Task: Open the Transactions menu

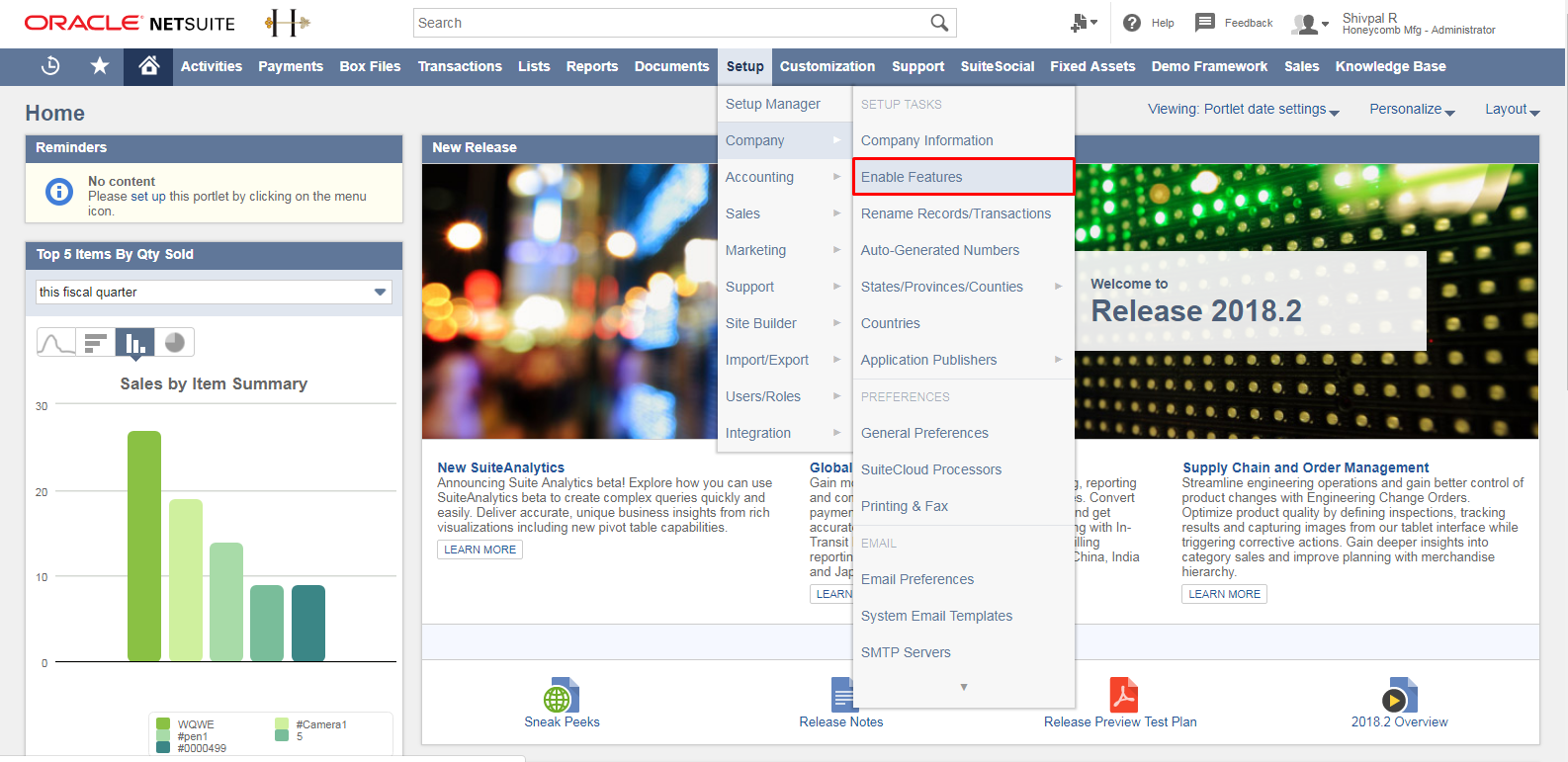Action: click(x=460, y=66)
